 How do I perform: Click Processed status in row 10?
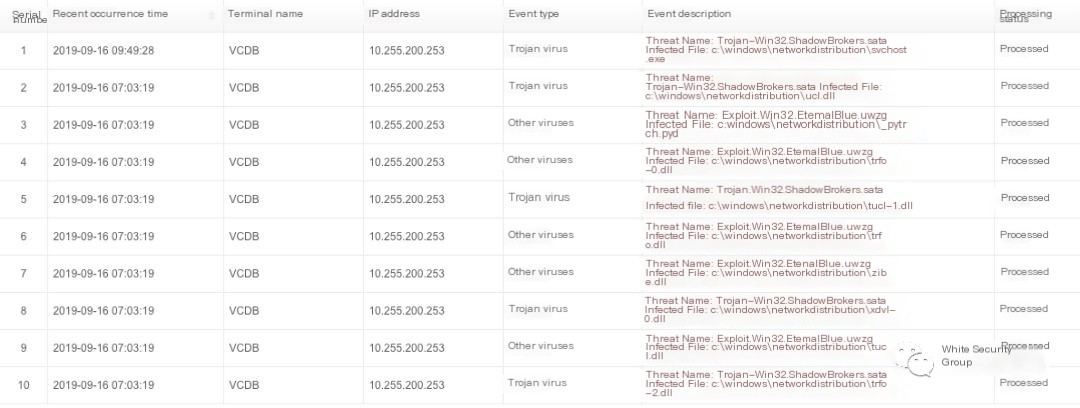pyautogui.click(x=1024, y=382)
